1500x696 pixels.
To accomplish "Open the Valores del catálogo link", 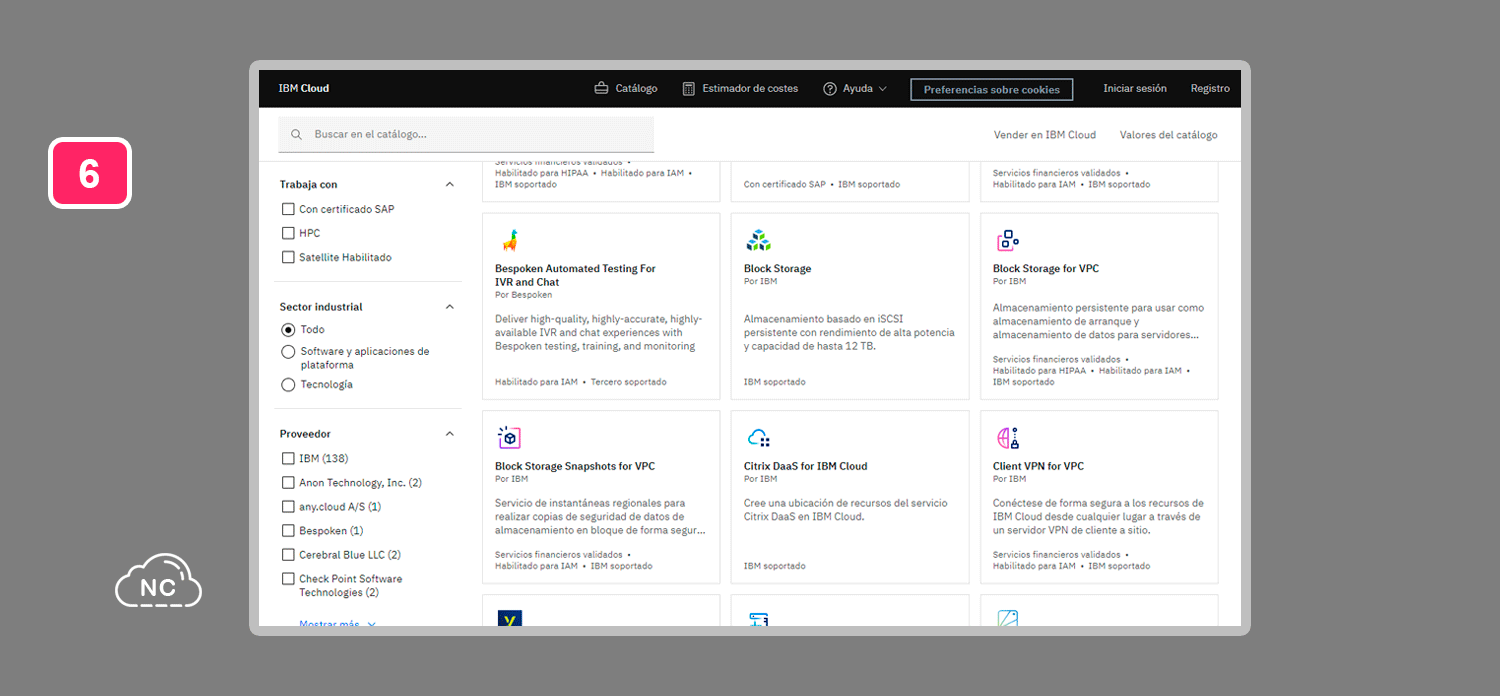I will pyautogui.click(x=1169, y=135).
